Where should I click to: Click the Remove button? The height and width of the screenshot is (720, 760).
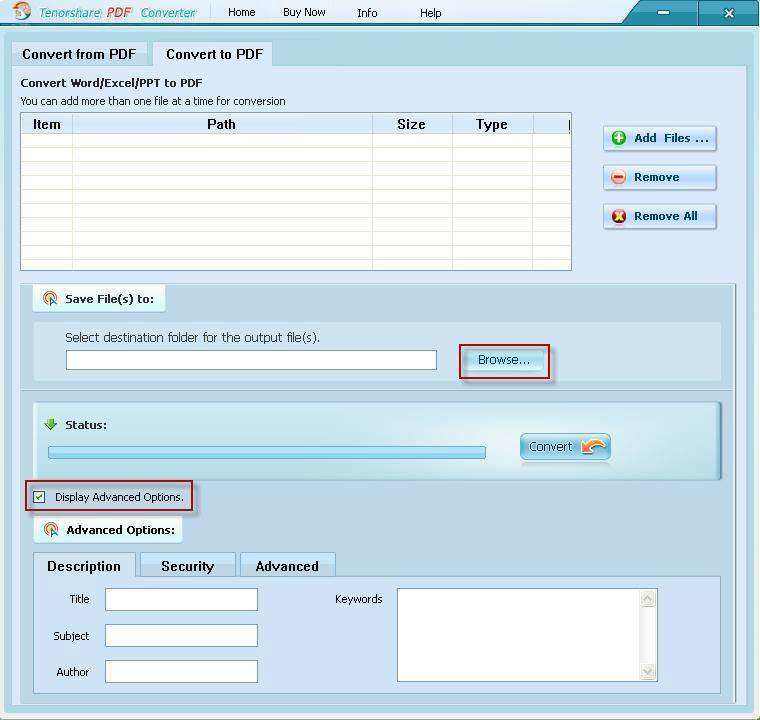(x=660, y=177)
